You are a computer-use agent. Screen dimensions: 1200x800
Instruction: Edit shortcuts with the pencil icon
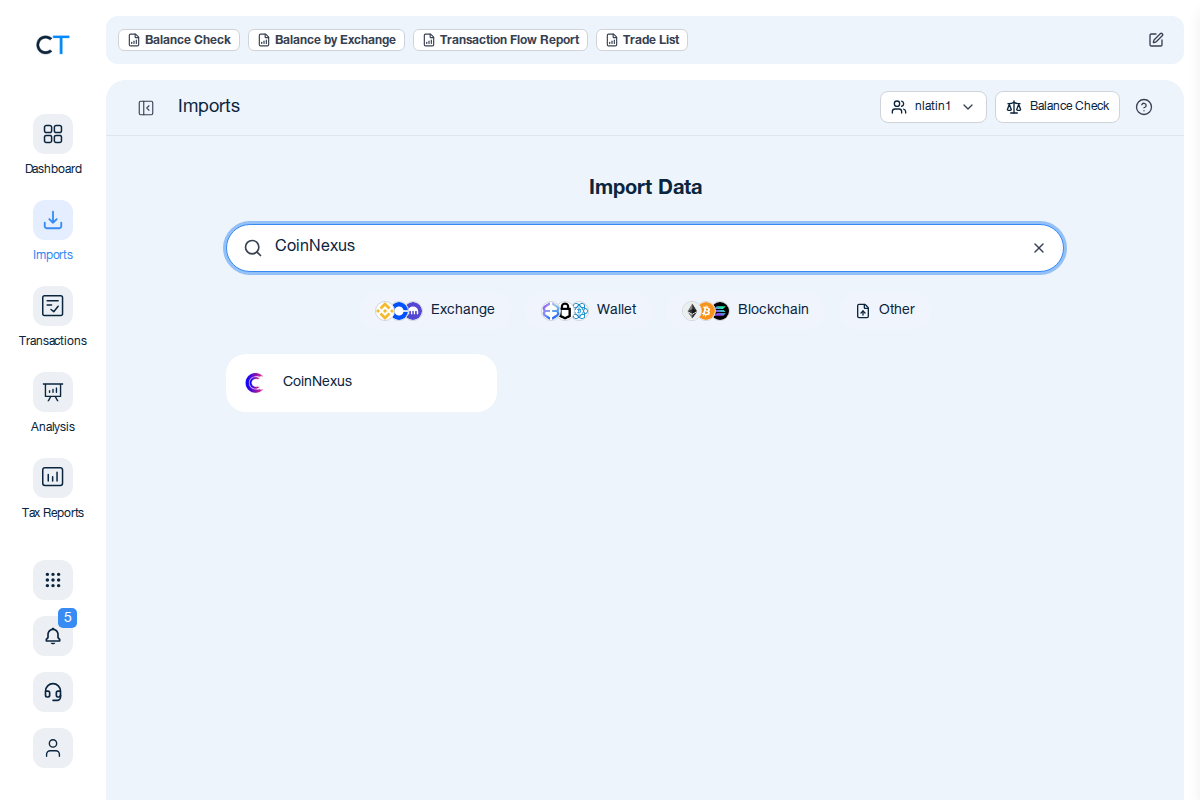click(1156, 40)
